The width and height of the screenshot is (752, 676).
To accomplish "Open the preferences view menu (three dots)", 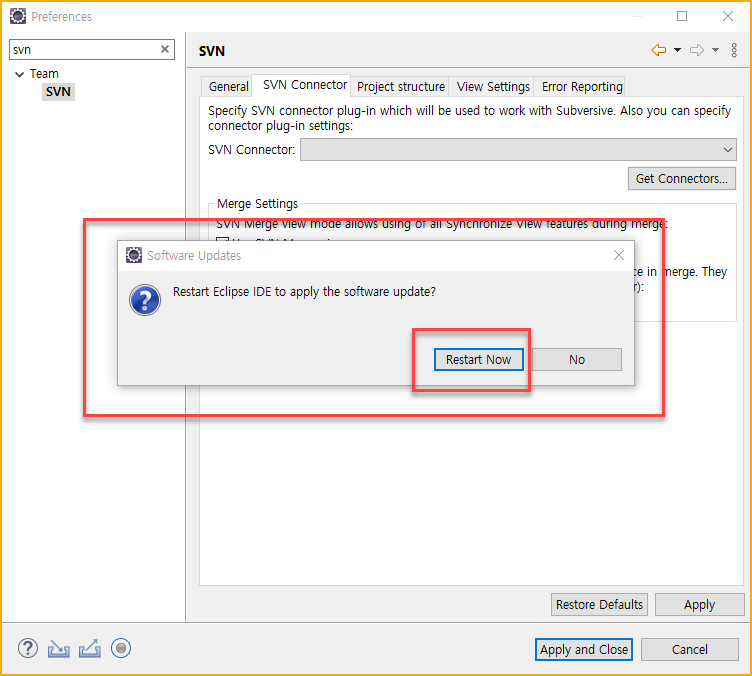I will [734, 50].
